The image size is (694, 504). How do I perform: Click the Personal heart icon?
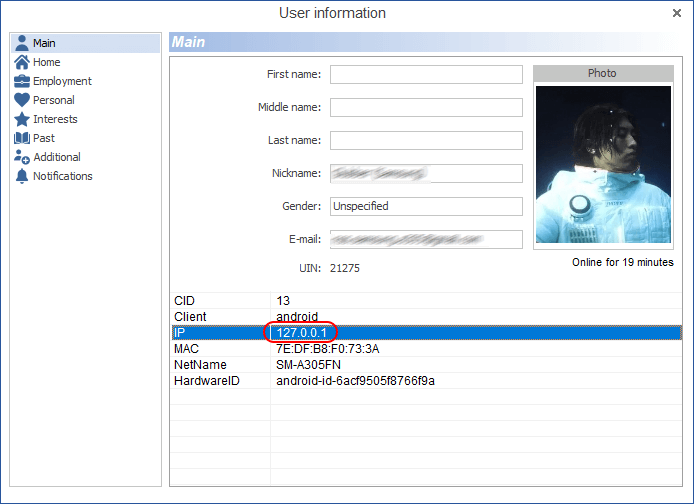pos(21,100)
